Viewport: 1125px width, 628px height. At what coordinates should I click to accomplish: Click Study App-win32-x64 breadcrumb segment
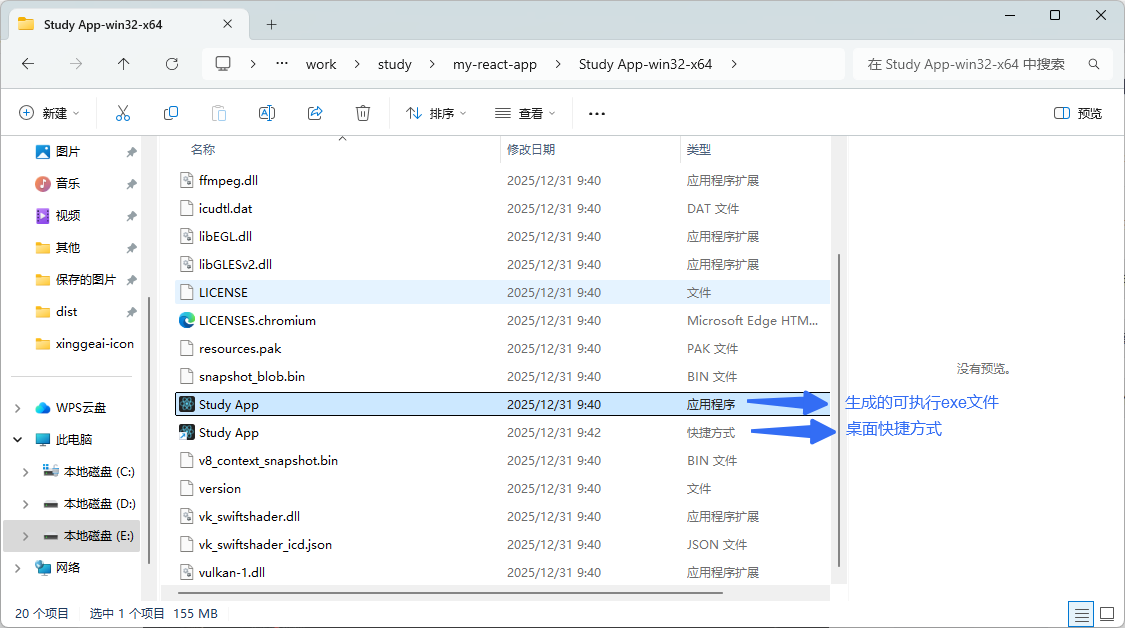coord(645,64)
